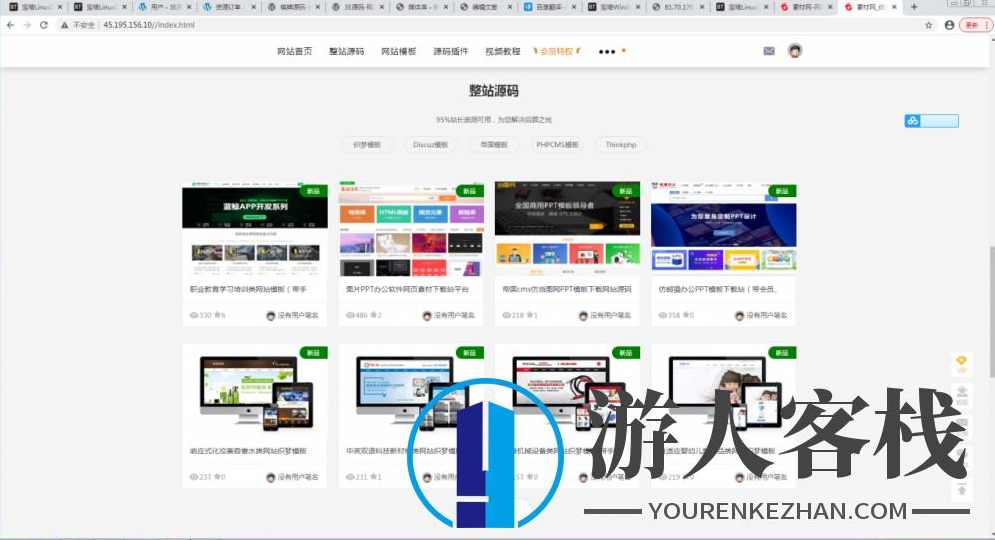Filter by 织梦模板 category pill
This screenshot has width=995, height=540.
(366, 145)
